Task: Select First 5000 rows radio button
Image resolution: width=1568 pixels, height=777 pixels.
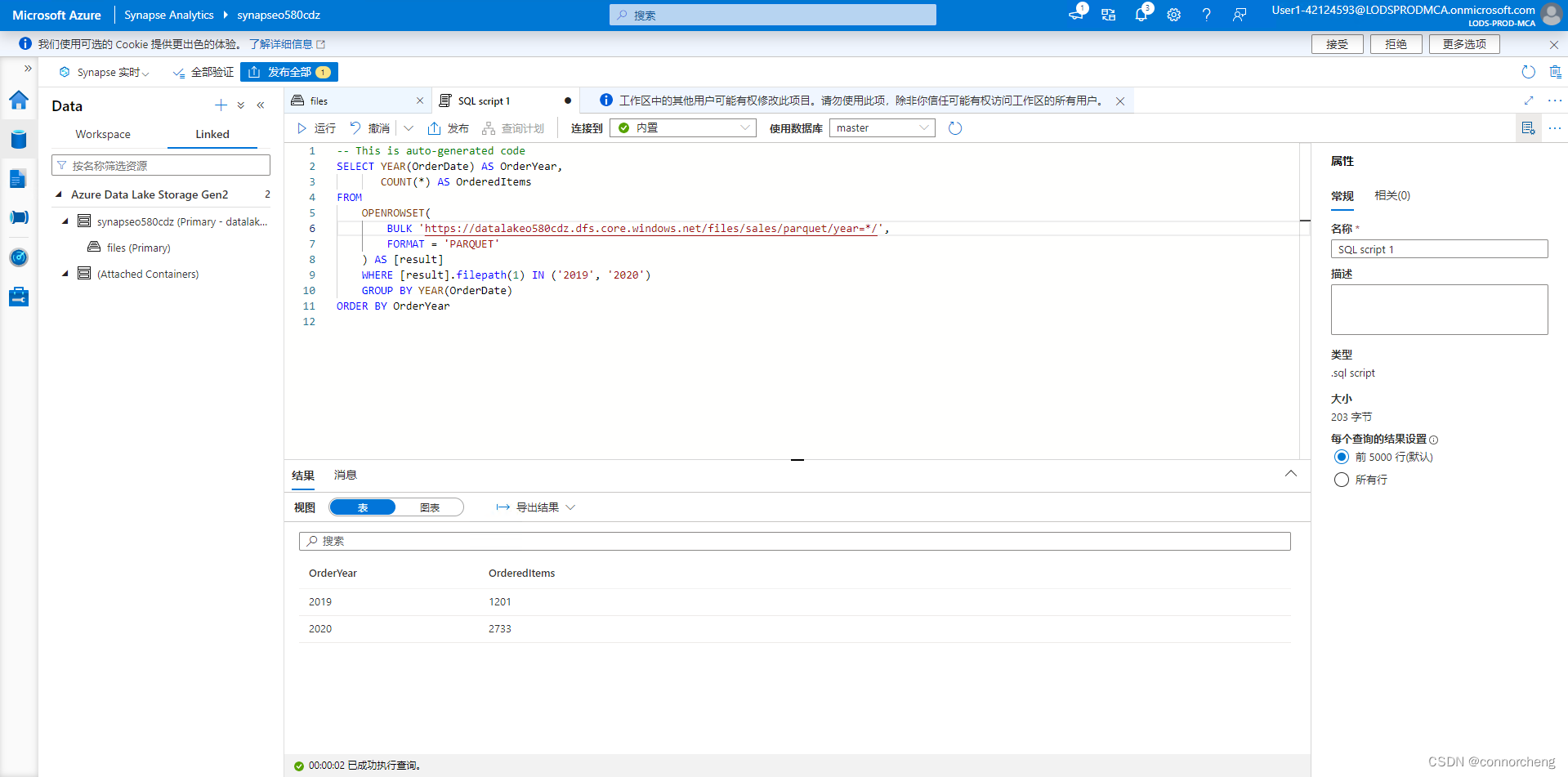Action: point(1341,457)
